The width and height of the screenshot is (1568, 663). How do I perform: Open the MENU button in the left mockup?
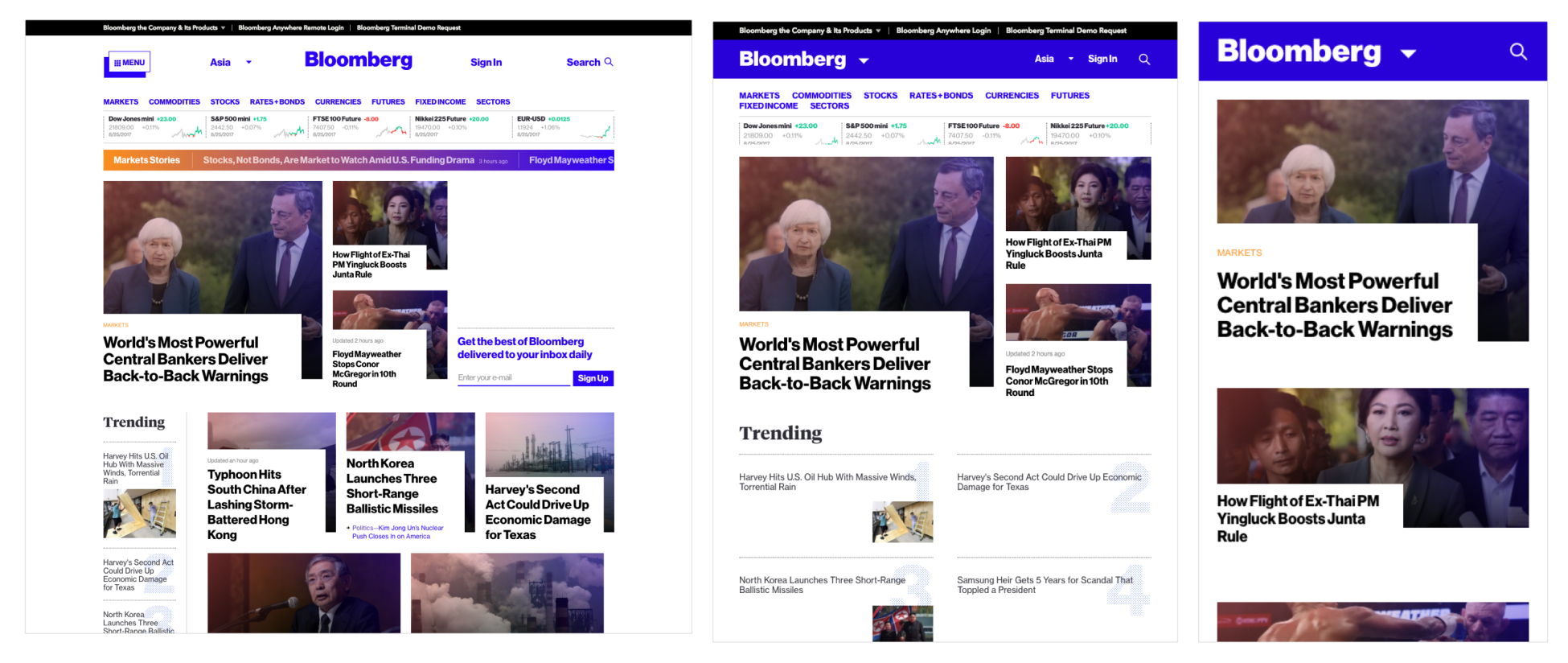coord(129,63)
